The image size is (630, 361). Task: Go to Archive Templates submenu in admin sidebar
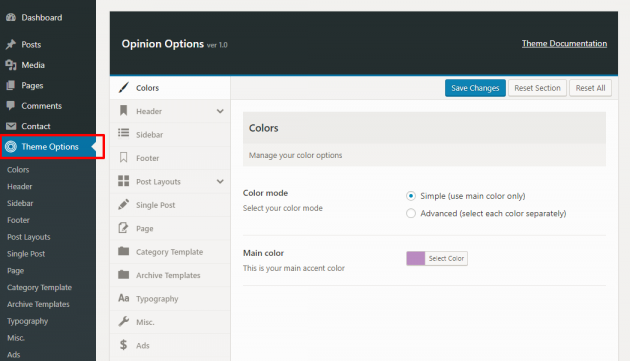coord(38,304)
